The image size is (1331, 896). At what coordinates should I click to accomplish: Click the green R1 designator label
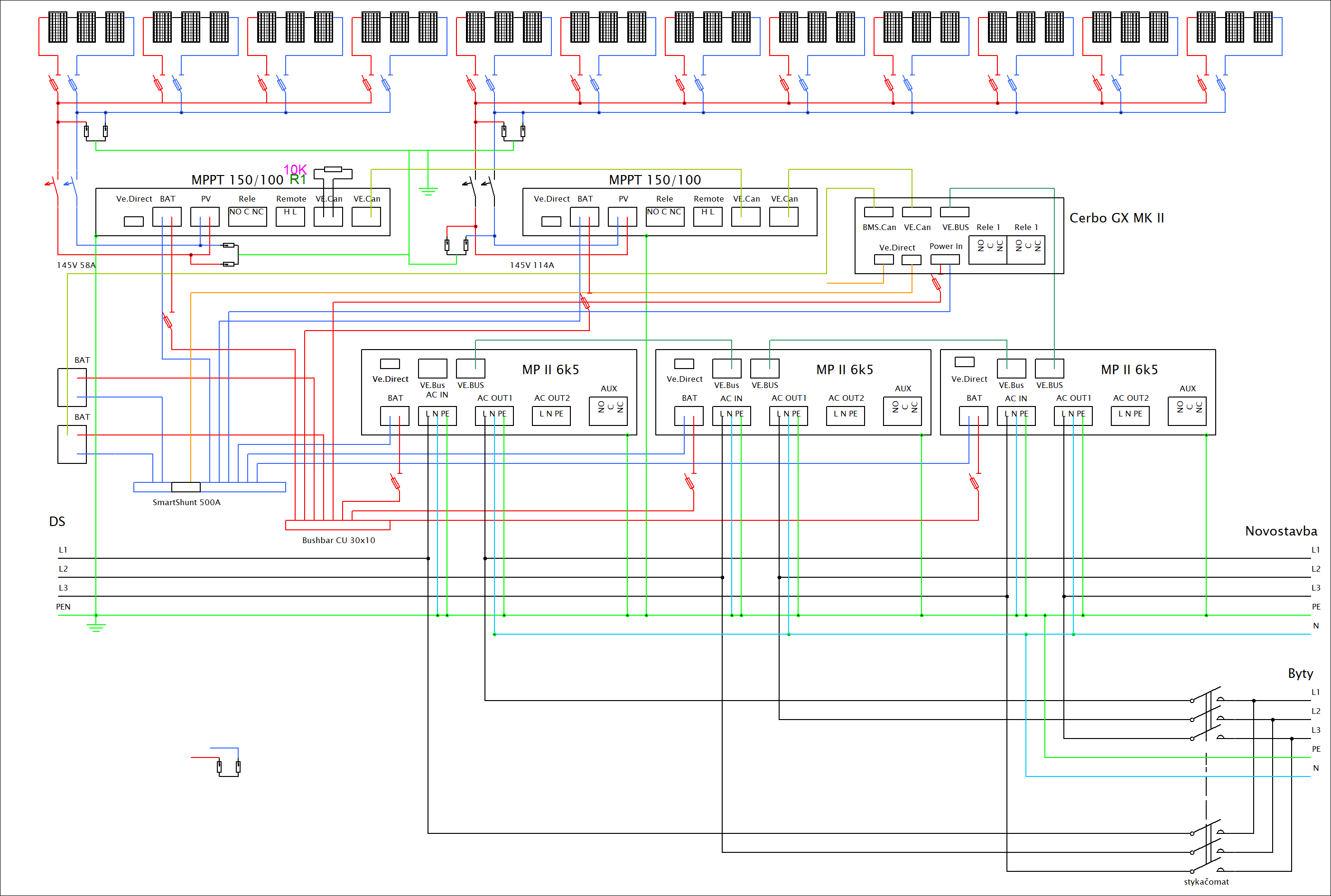coord(298,179)
